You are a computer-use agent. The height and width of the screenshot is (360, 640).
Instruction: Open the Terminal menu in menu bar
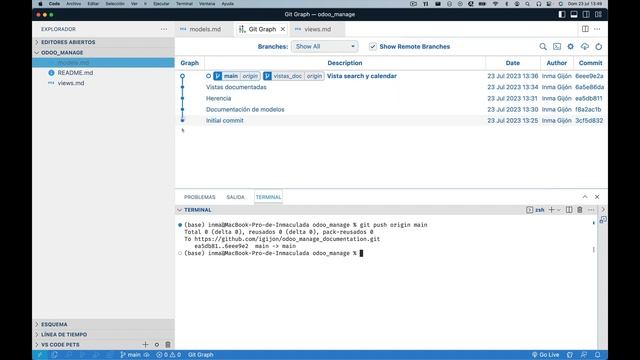pyautogui.click(x=184, y=4)
